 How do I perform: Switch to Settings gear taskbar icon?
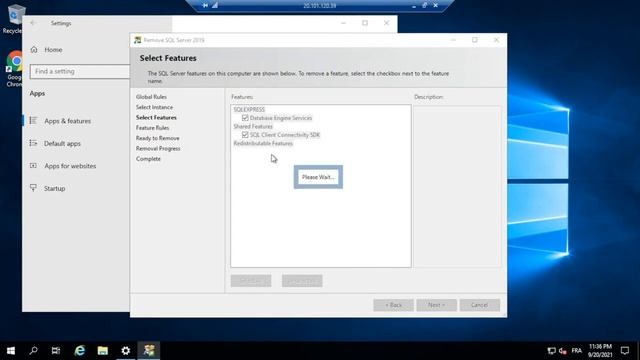tap(126, 351)
